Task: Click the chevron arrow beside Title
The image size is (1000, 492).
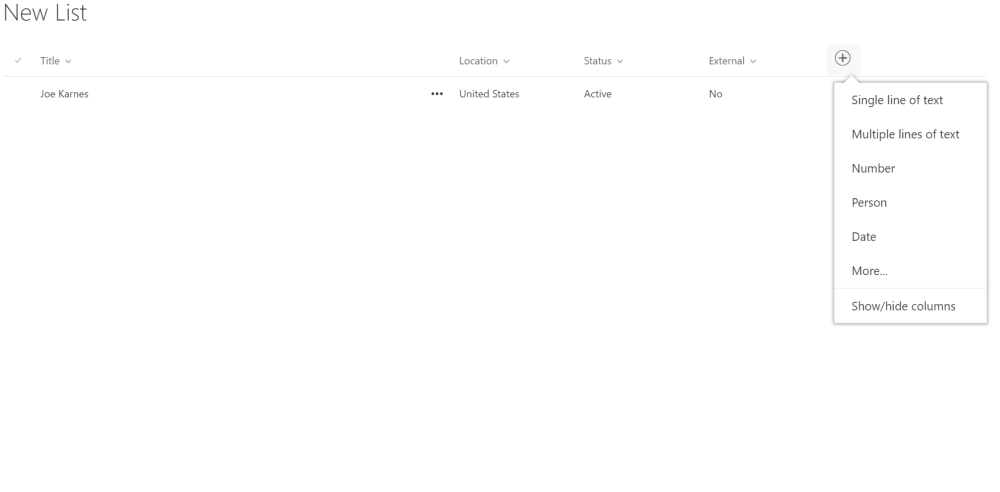Action: (x=69, y=62)
